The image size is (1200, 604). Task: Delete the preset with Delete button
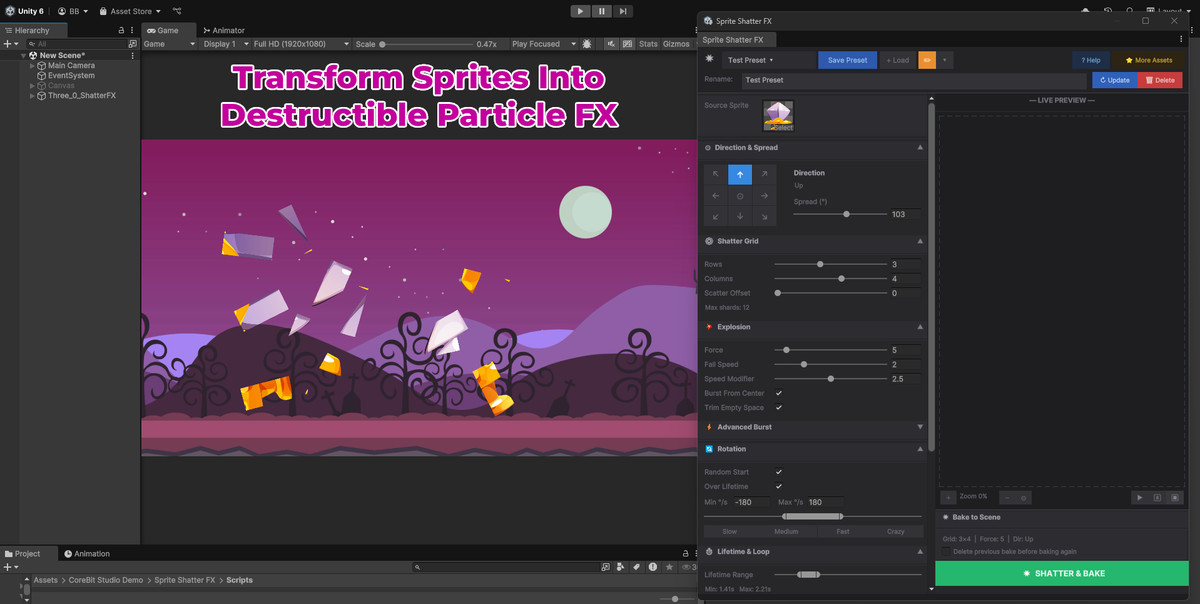pyautogui.click(x=1160, y=80)
